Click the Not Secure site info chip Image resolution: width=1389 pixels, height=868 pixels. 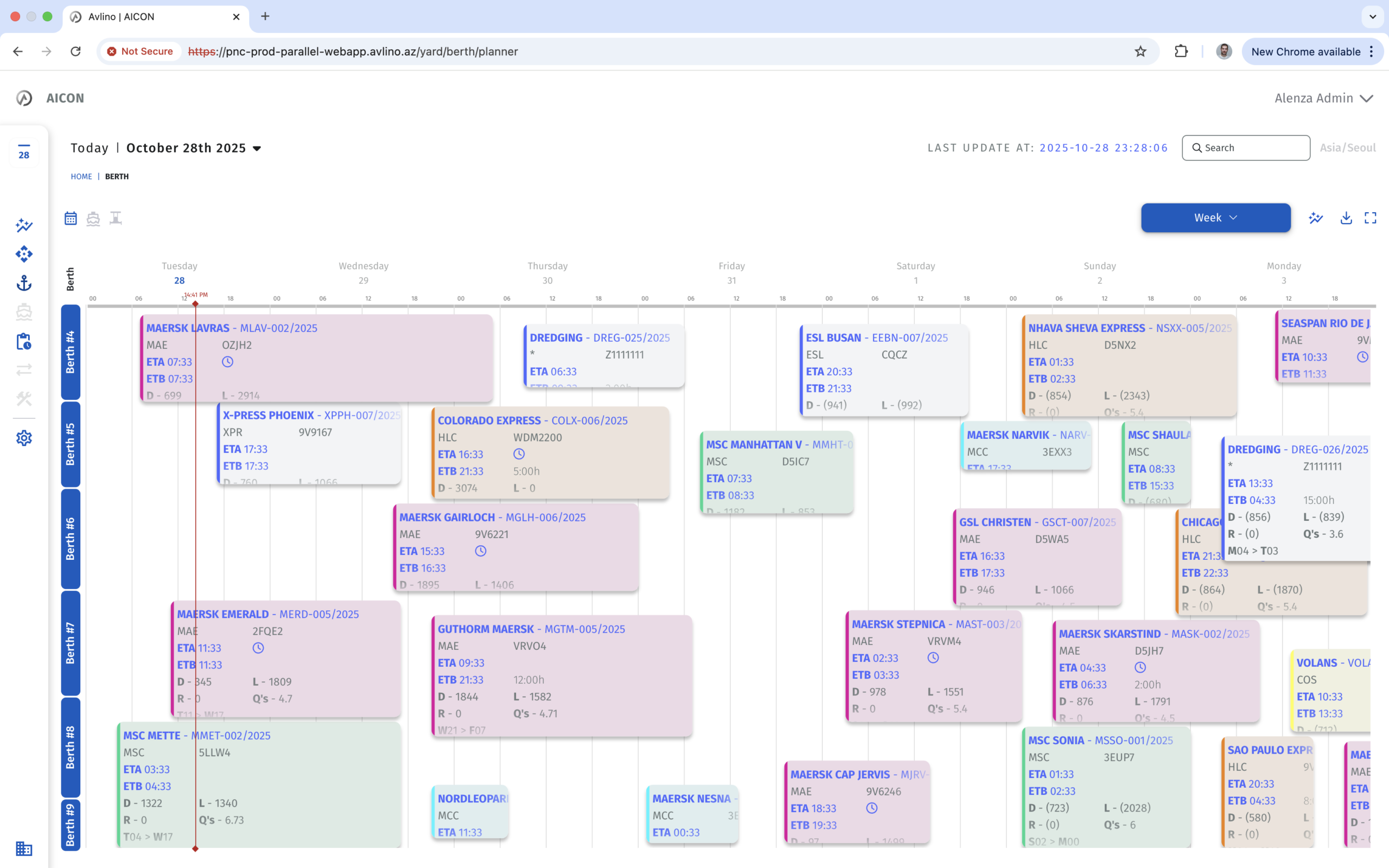tap(141, 52)
